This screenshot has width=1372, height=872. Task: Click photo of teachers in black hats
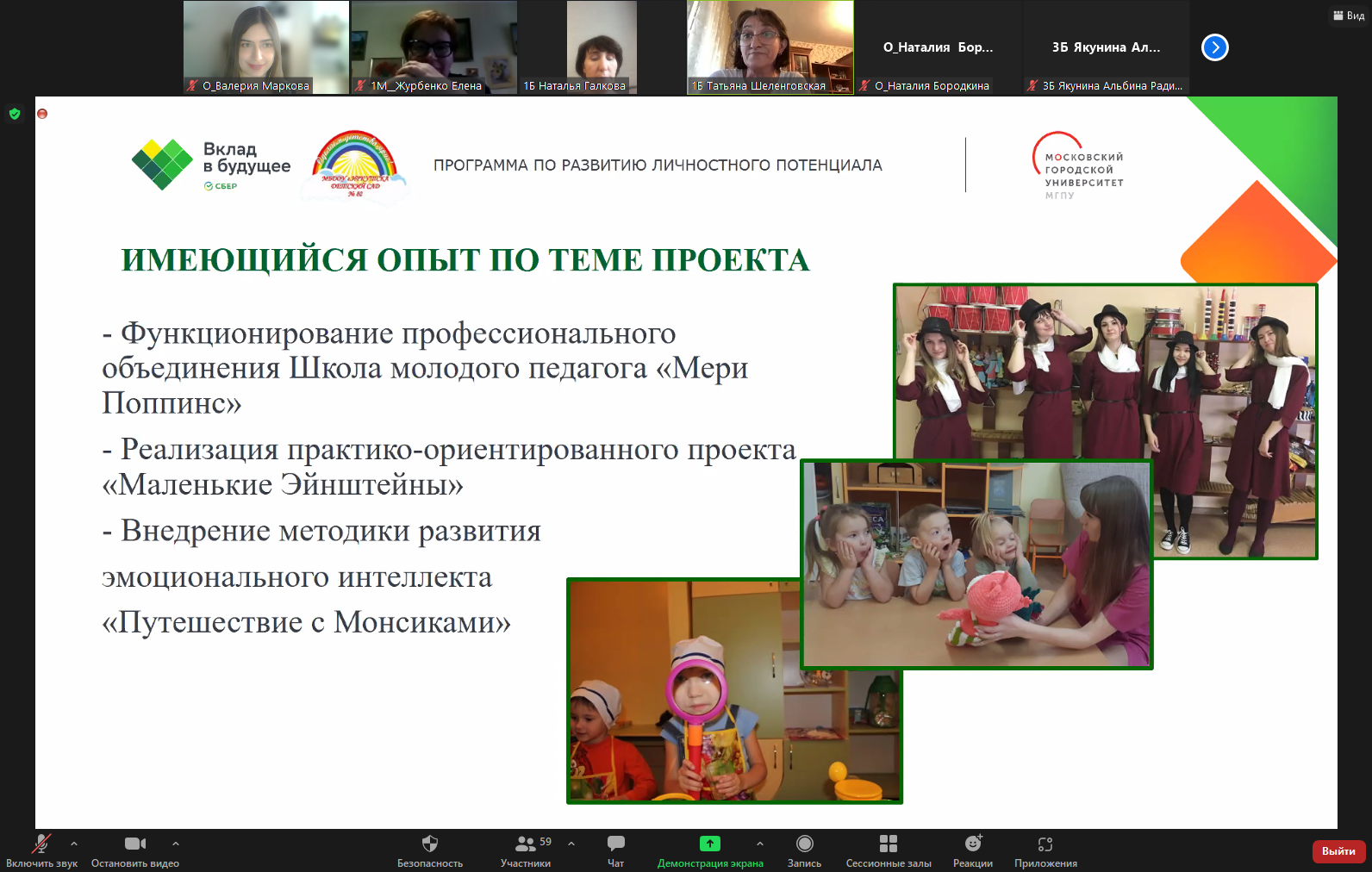[1106, 372]
